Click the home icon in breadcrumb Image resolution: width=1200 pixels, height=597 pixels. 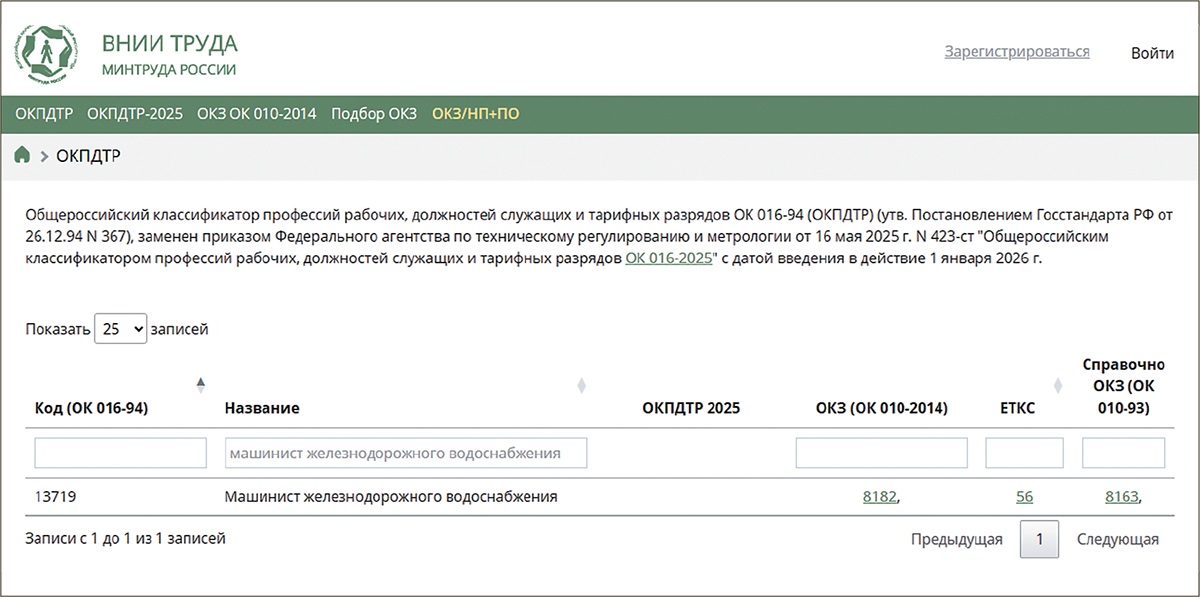pyautogui.click(x=22, y=155)
